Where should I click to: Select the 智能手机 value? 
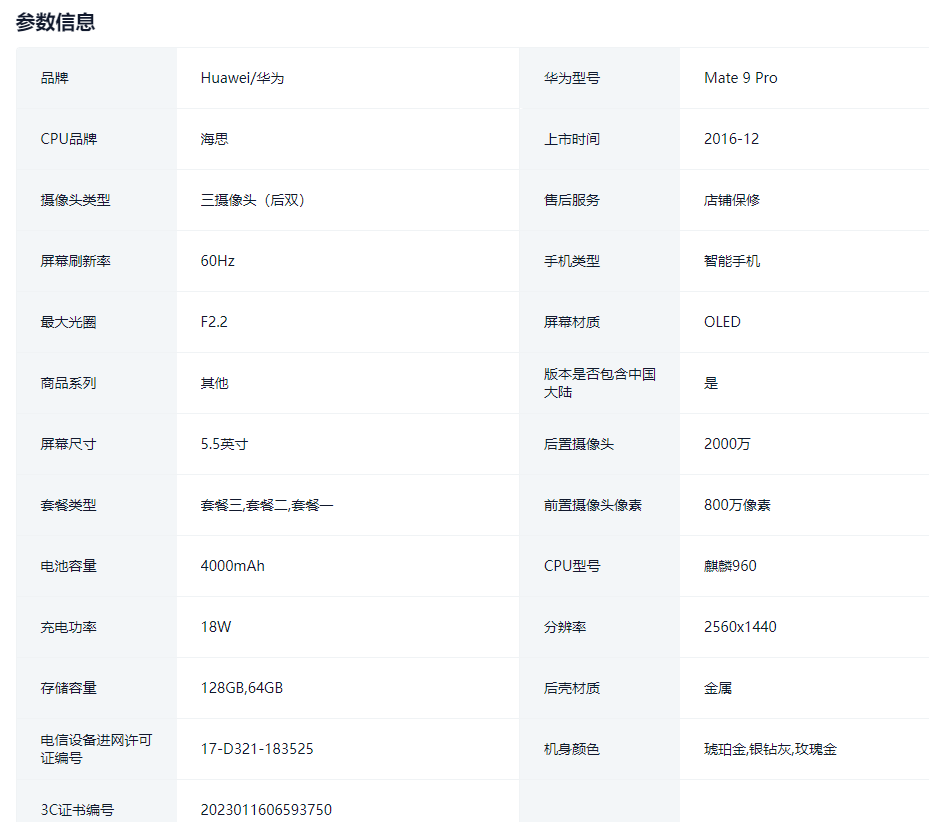732,261
